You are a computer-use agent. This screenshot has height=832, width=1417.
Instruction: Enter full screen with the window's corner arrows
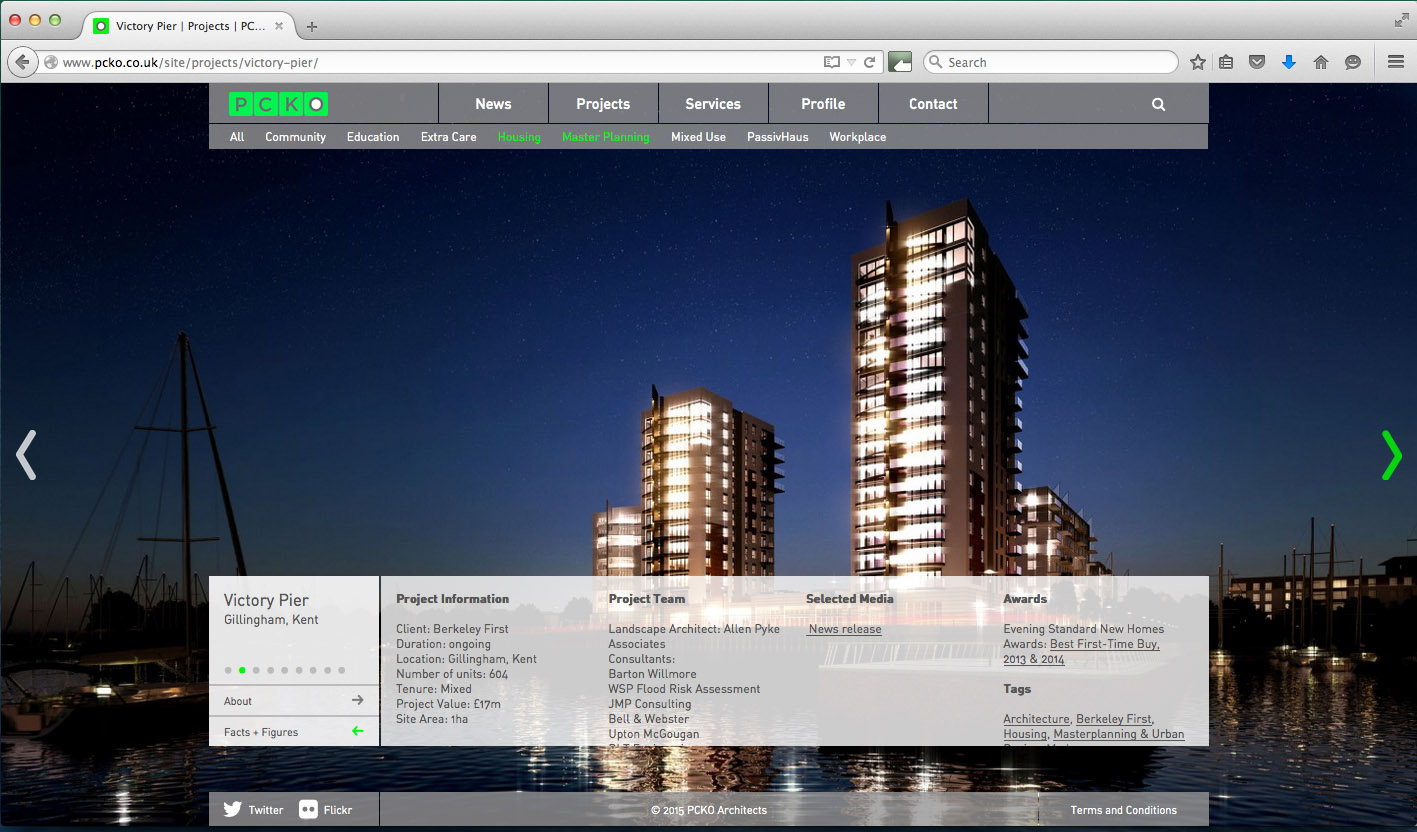(1401, 20)
